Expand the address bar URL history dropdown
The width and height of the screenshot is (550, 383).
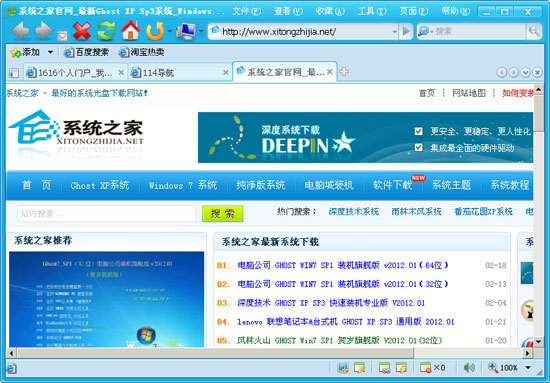pyautogui.click(x=394, y=32)
